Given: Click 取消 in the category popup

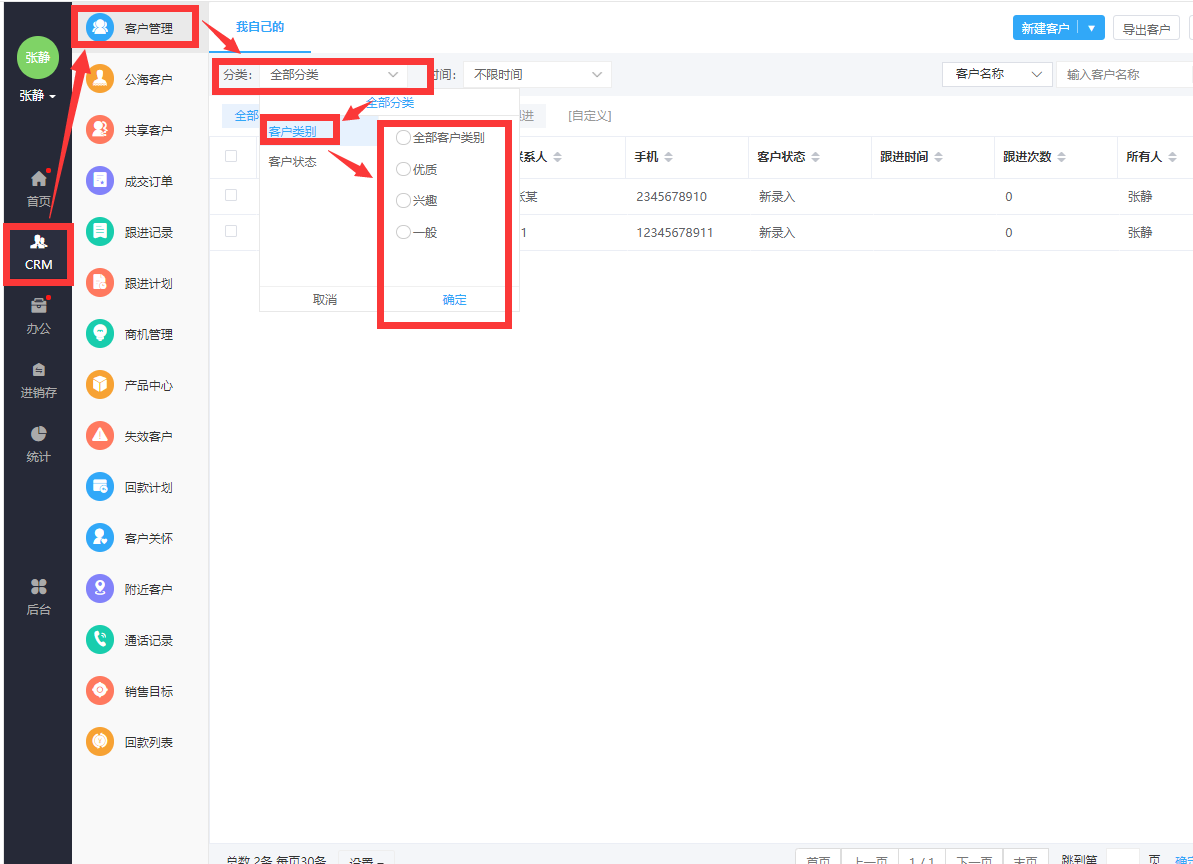Looking at the screenshot, I should pyautogui.click(x=325, y=300).
